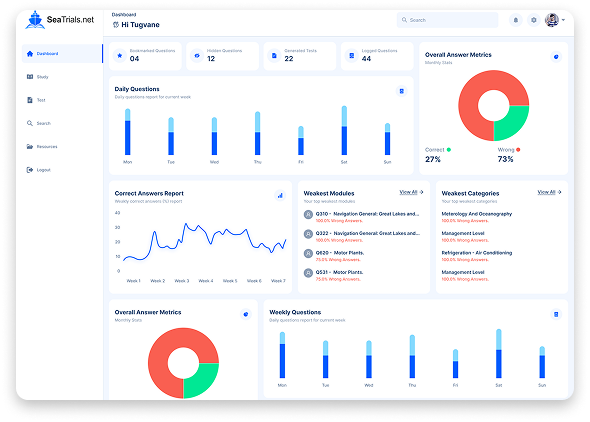Click View All in Weakest Modules
The image size is (590, 422).
pyautogui.click(x=408, y=192)
